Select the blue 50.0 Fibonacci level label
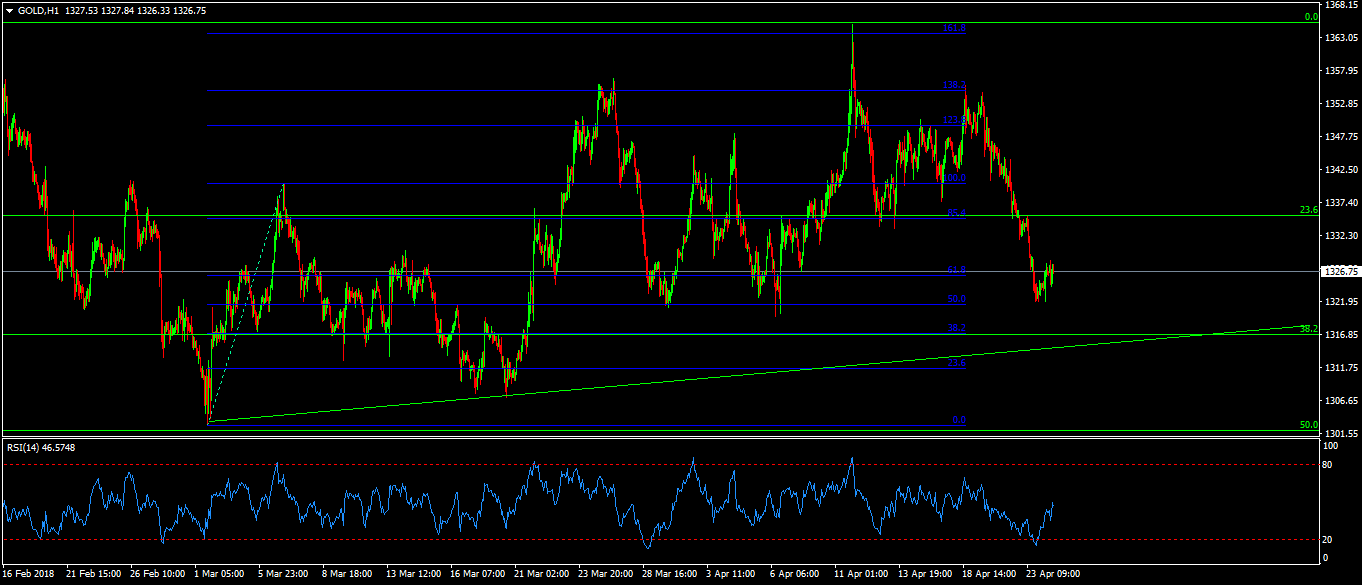Image resolution: width=1362 pixels, height=585 pixels. point(955,299)
